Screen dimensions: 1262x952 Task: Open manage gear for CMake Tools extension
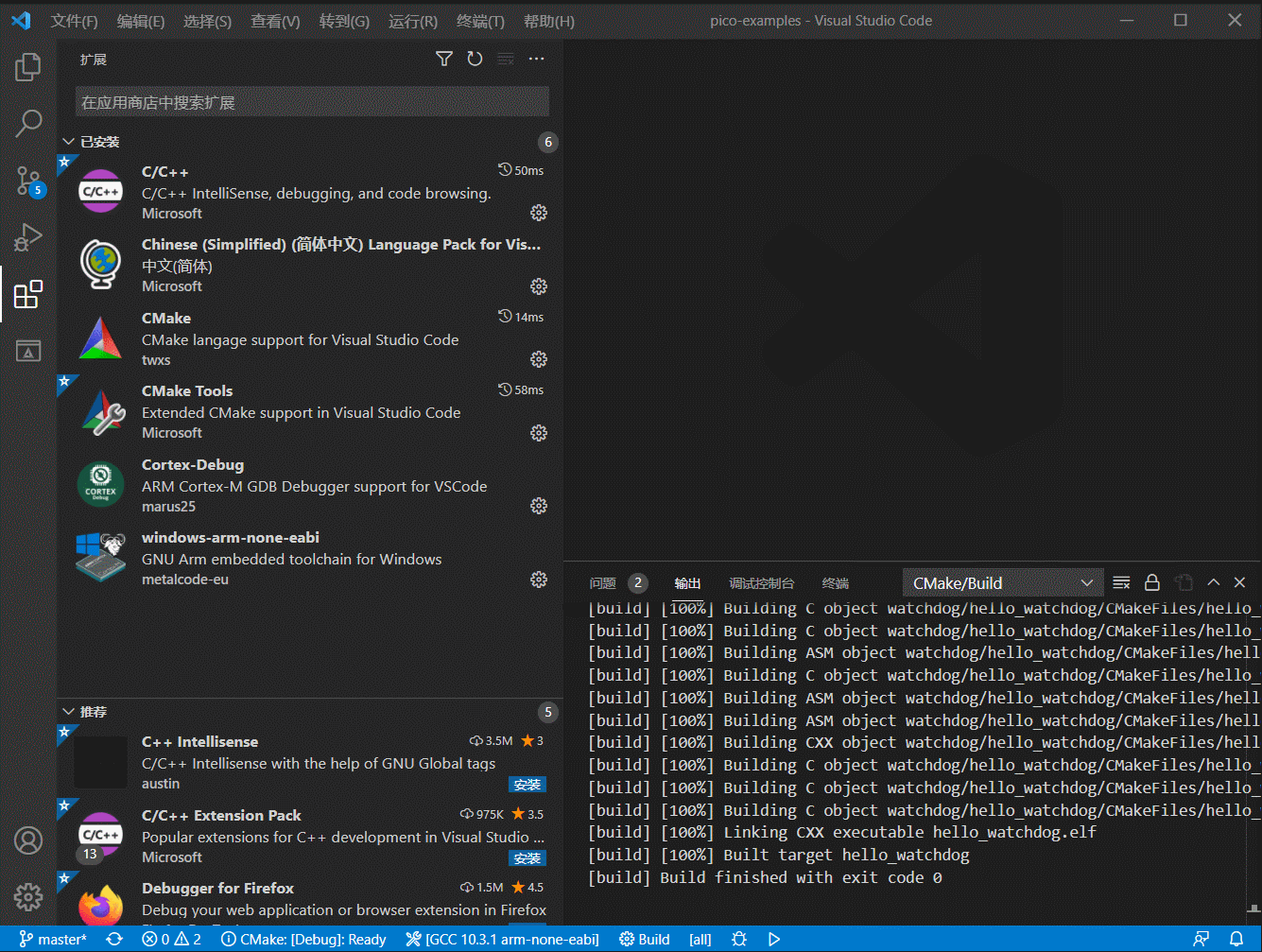tap(539, 432)
